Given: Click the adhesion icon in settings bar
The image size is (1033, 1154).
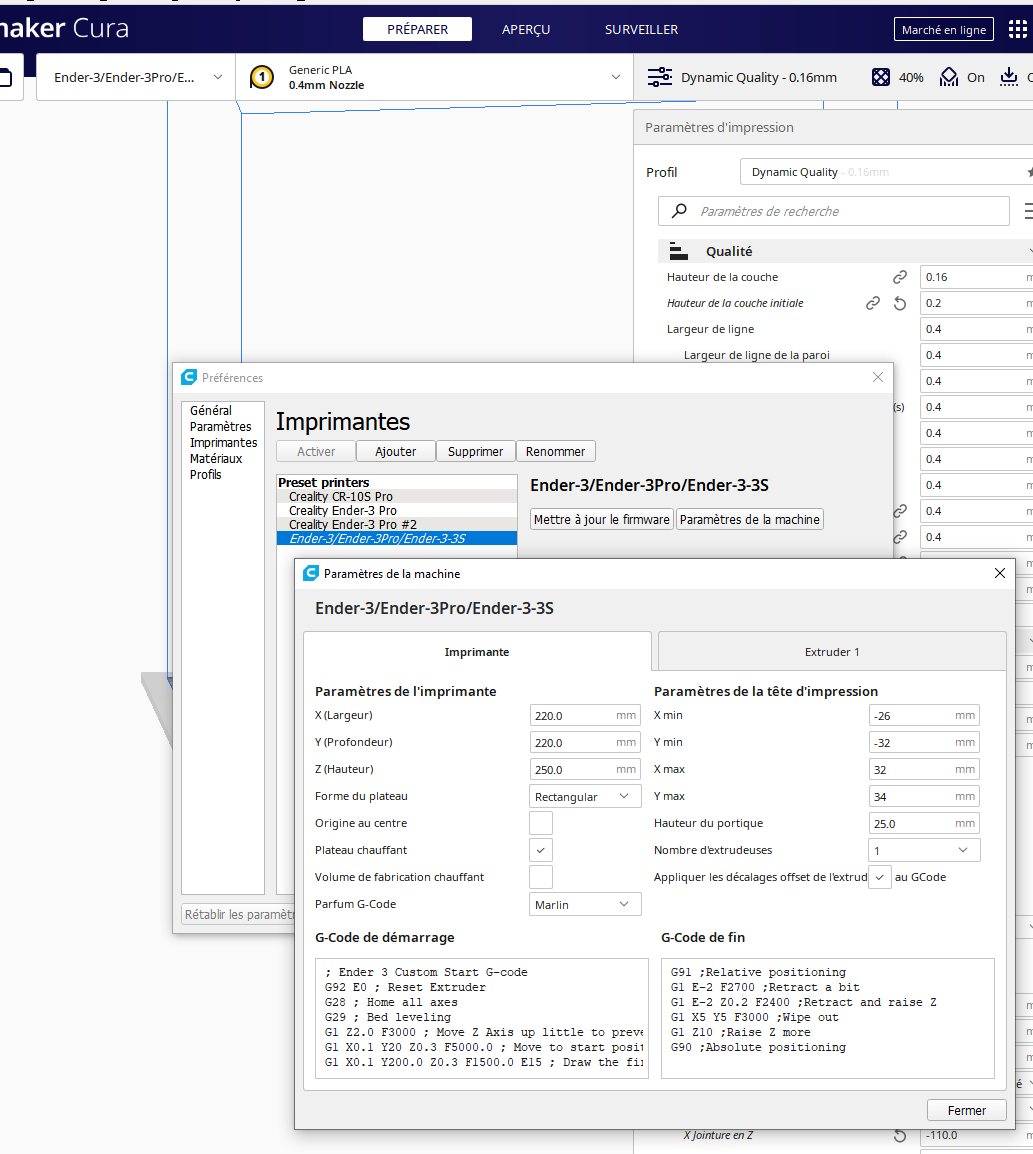Looking at the screenshot, I should (1009, 77).
